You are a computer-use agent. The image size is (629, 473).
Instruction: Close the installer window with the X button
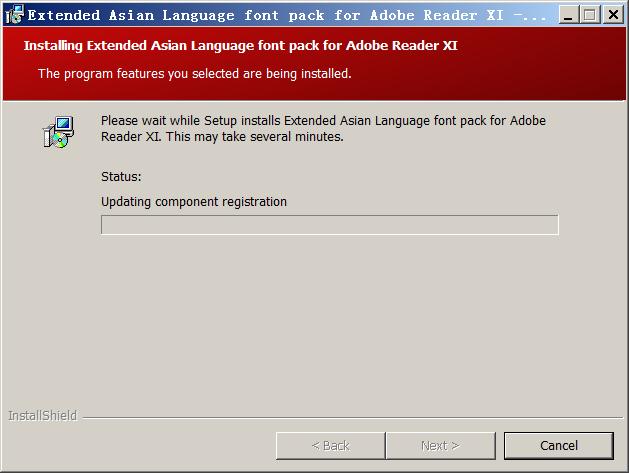tap(612, 15)
